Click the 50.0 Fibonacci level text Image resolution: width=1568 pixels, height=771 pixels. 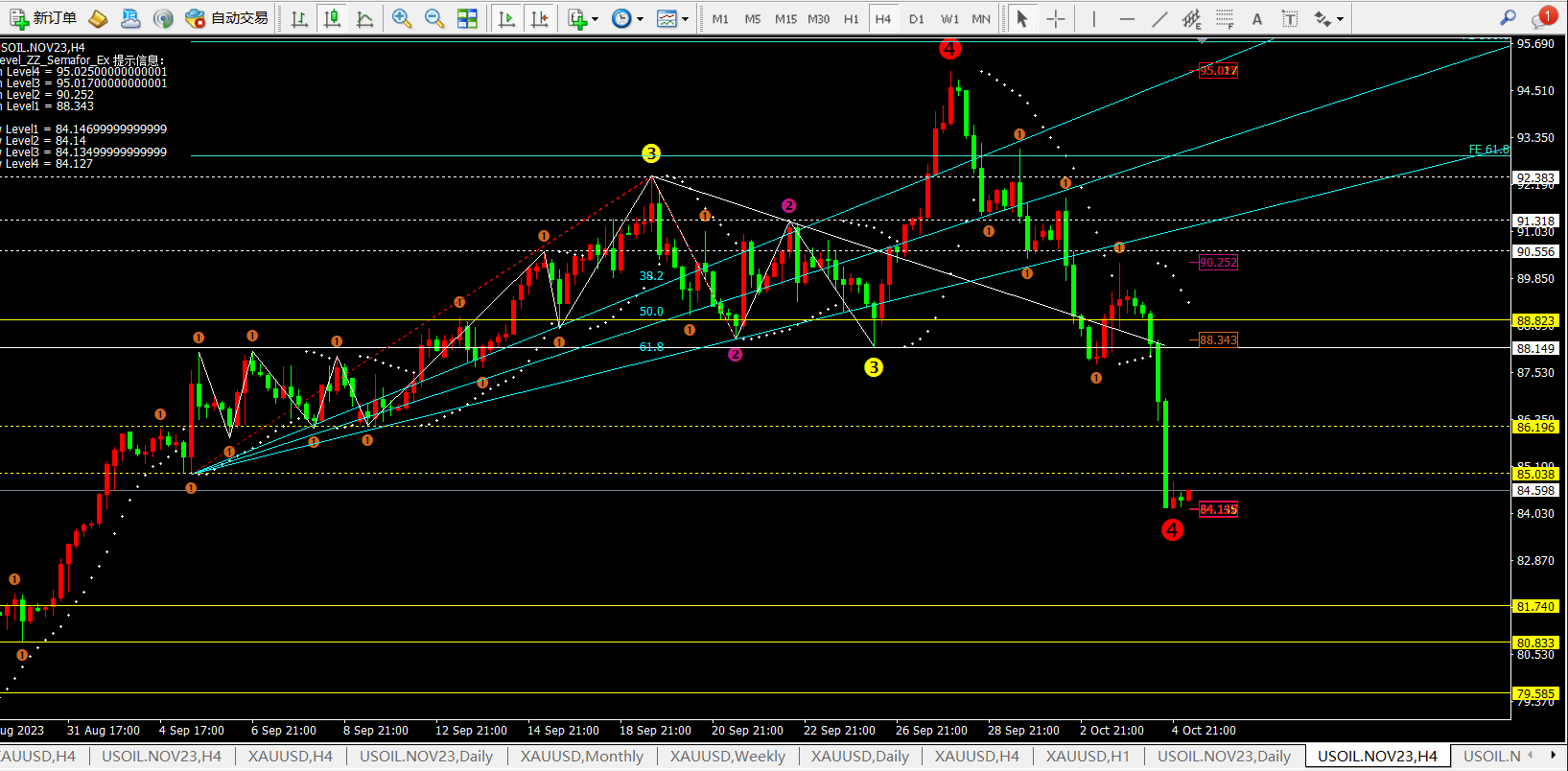651,311
